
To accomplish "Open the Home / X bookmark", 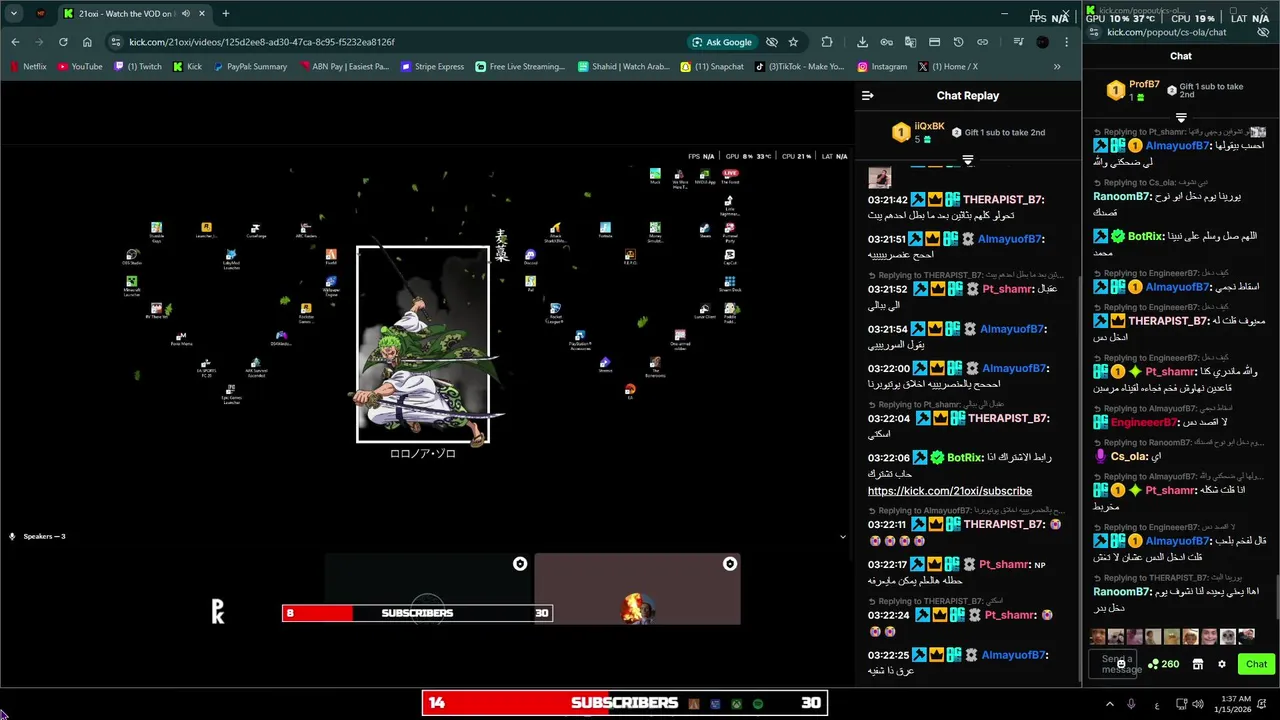I will [x=948, y=67].
